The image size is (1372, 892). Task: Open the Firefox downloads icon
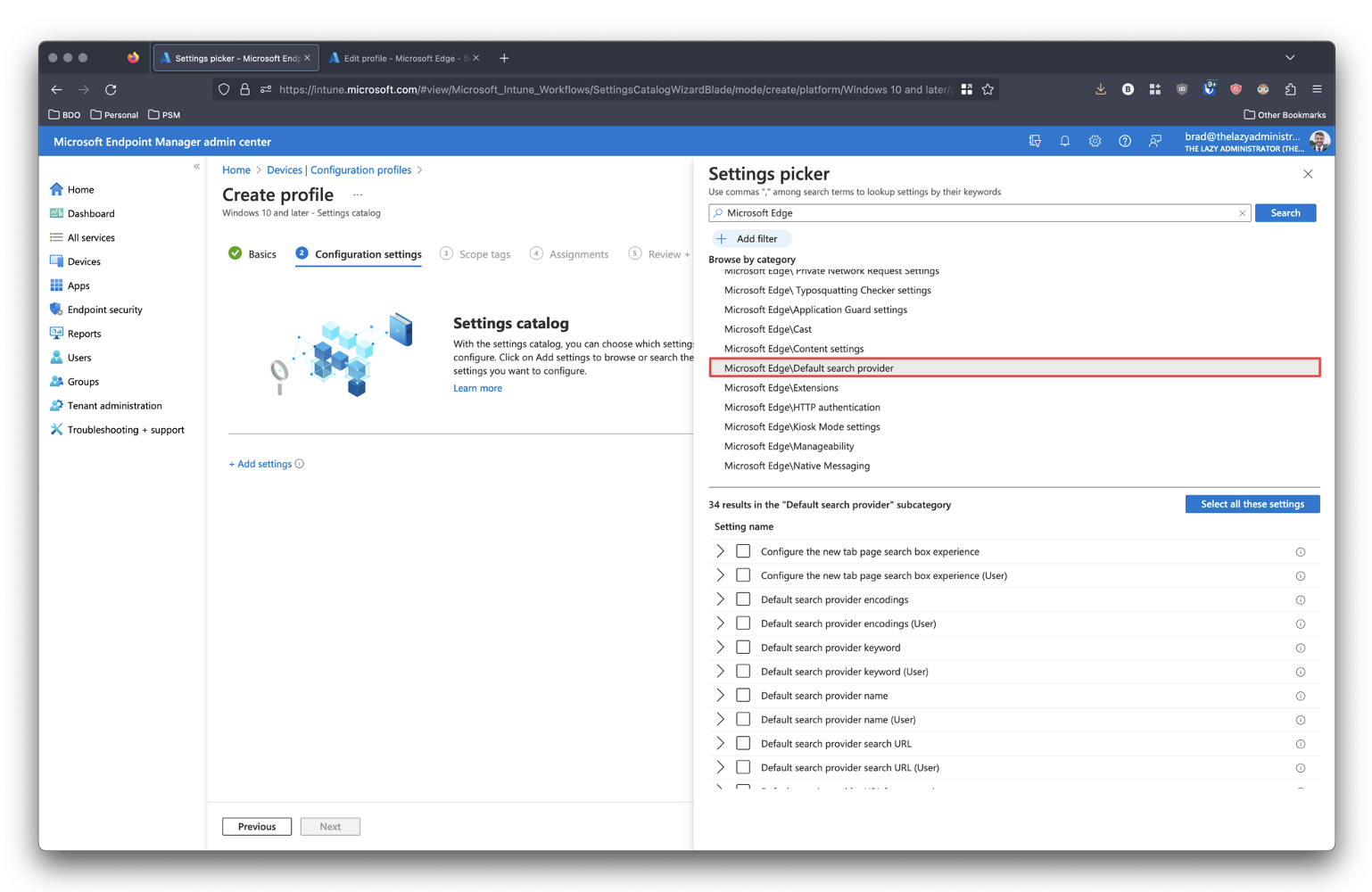click(x=1101, y=89)
